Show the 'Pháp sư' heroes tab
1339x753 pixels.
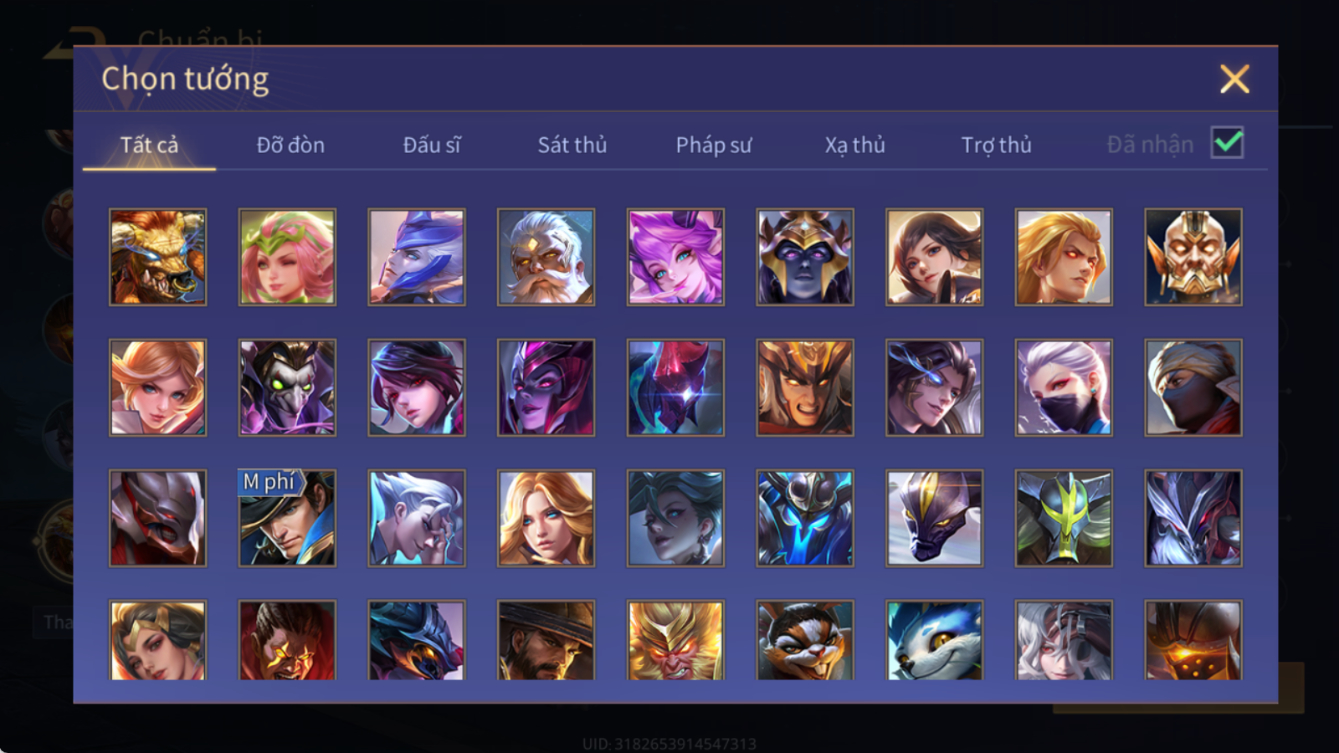coord(714,145)
